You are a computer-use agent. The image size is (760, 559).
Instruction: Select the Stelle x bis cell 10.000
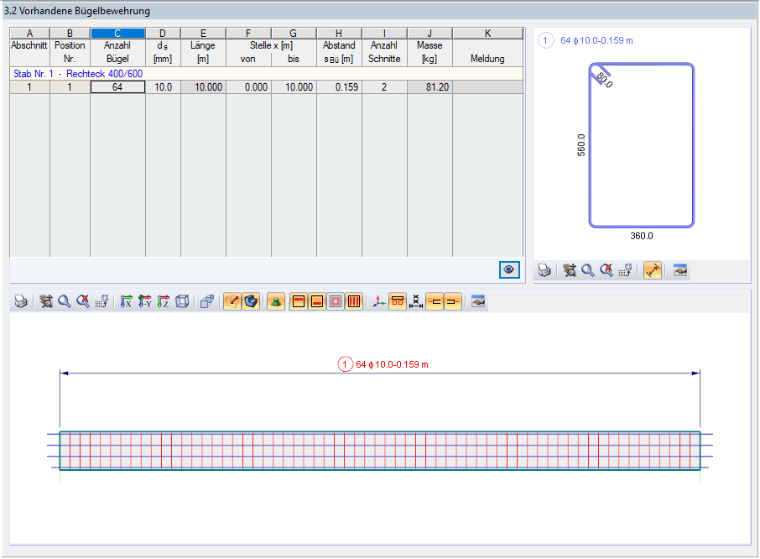tap(294, 87)
